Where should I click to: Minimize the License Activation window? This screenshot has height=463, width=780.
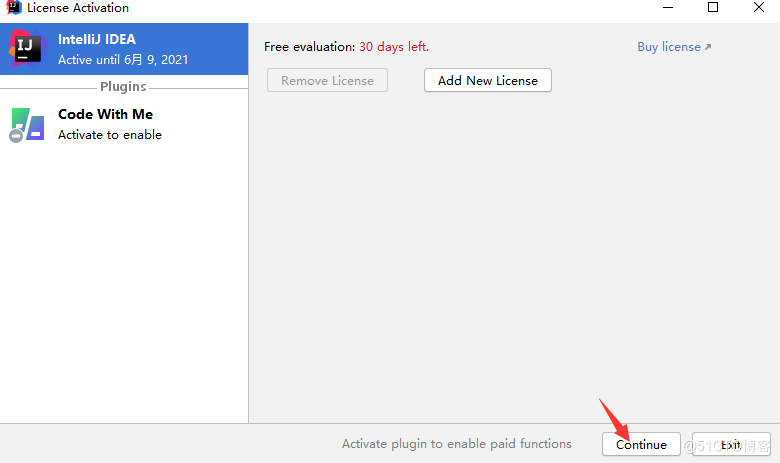(x=668, y=7)
